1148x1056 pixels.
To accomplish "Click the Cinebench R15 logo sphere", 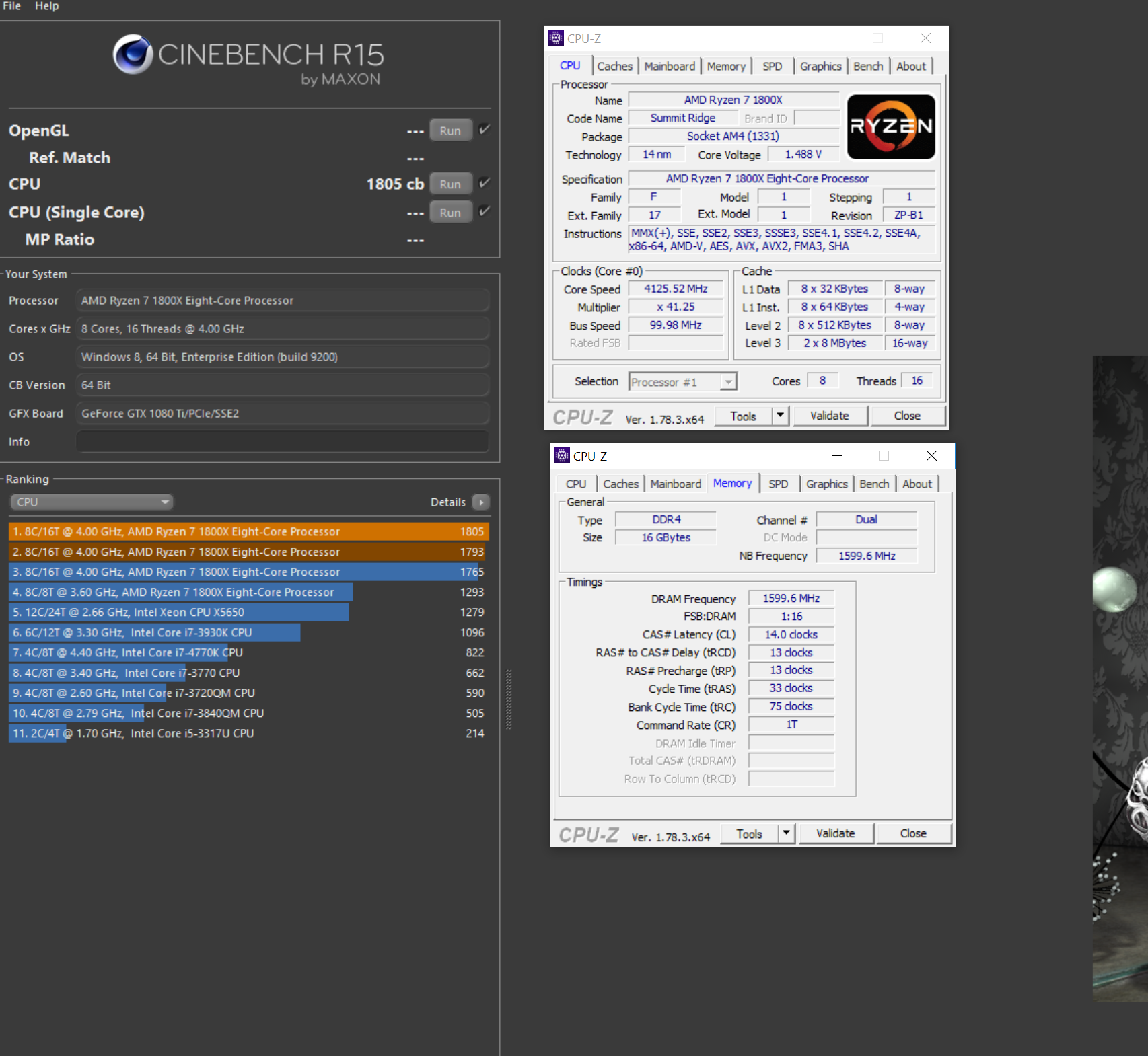I will (133, 54).
